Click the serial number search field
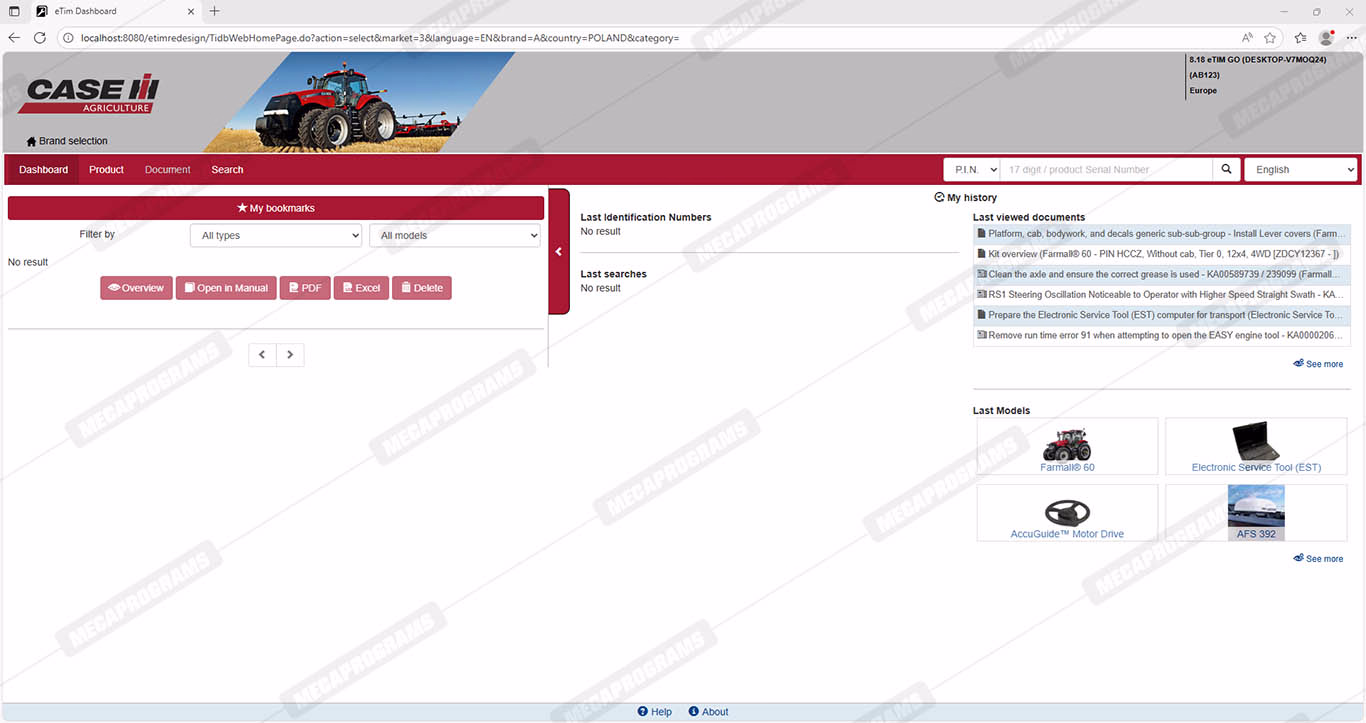This screenshot has width=1366, height=723. (1106, 170)
